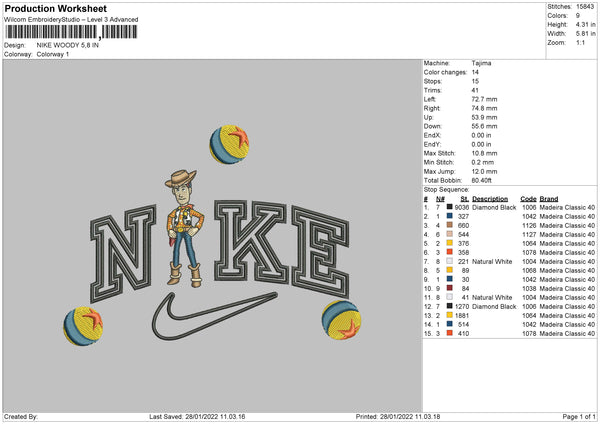Click the Page 1 of 1 indicator
This screenshot has height=424, width=600.
coord(579,416)
